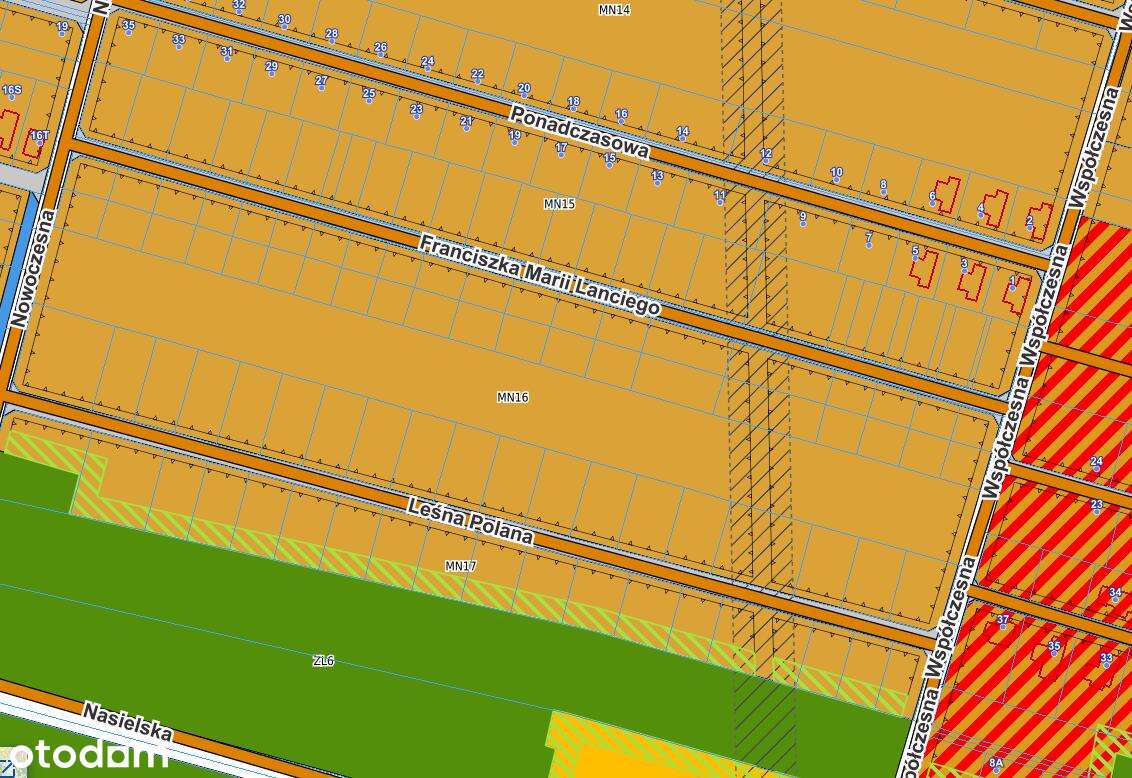The height and width of the screenshot is (778, 1132).
Task: Click the MN17 zoning label
Action: coord(461,566)
